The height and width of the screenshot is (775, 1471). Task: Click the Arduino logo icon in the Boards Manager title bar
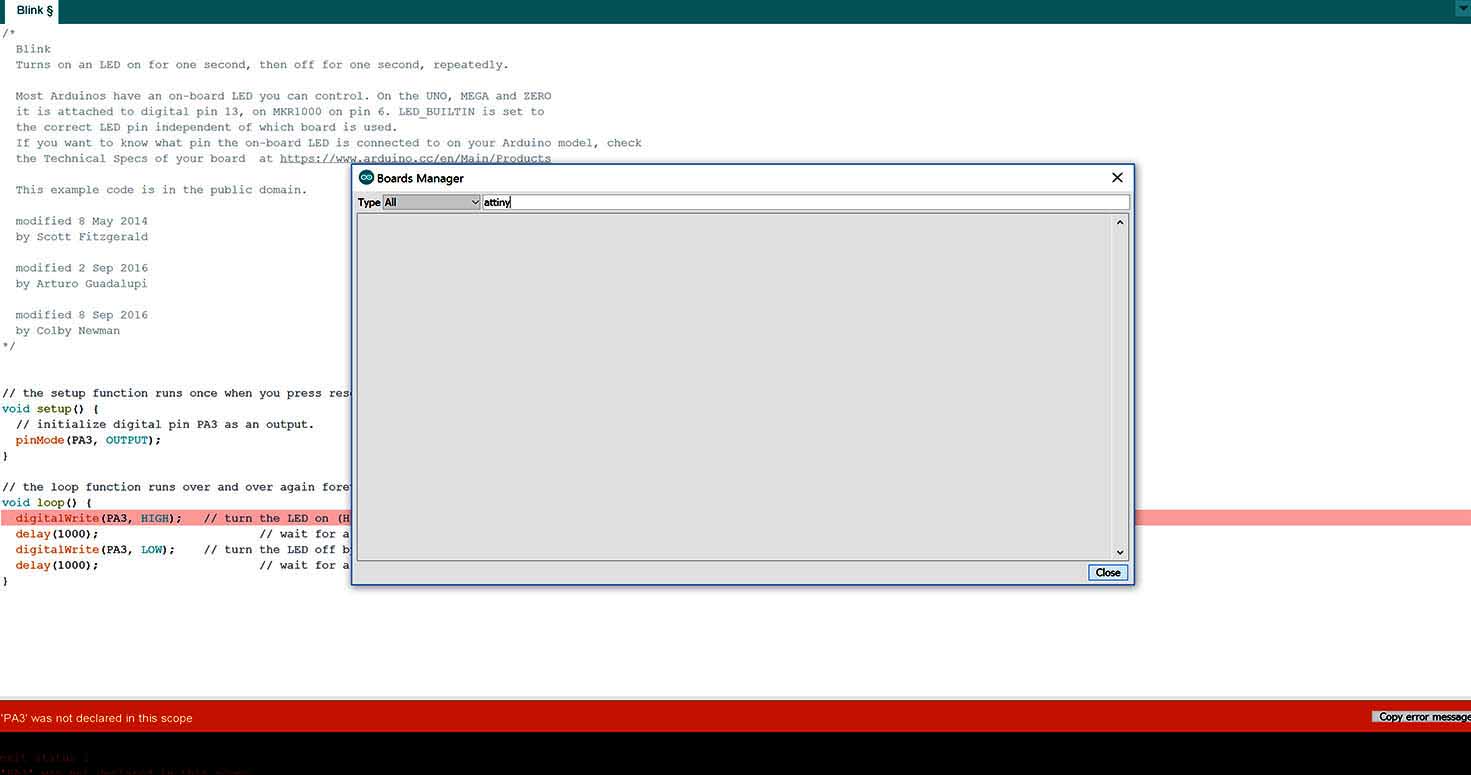click(x=367, y=178)
